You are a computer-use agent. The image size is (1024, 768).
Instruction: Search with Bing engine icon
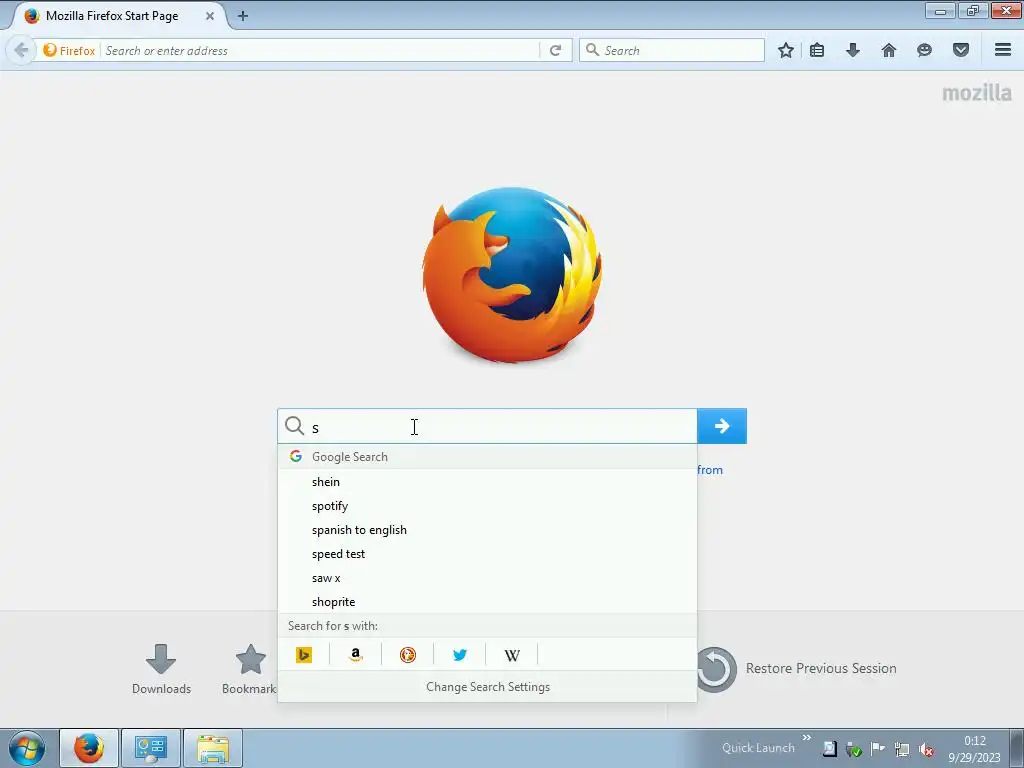click(304, 654)
